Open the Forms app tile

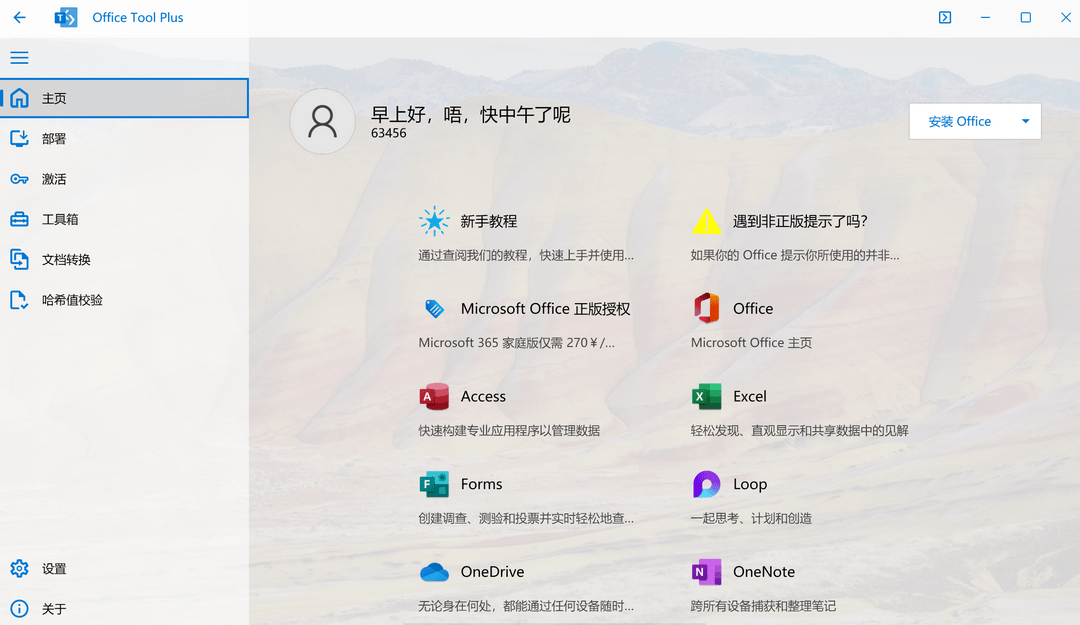[x=481, y=484]
